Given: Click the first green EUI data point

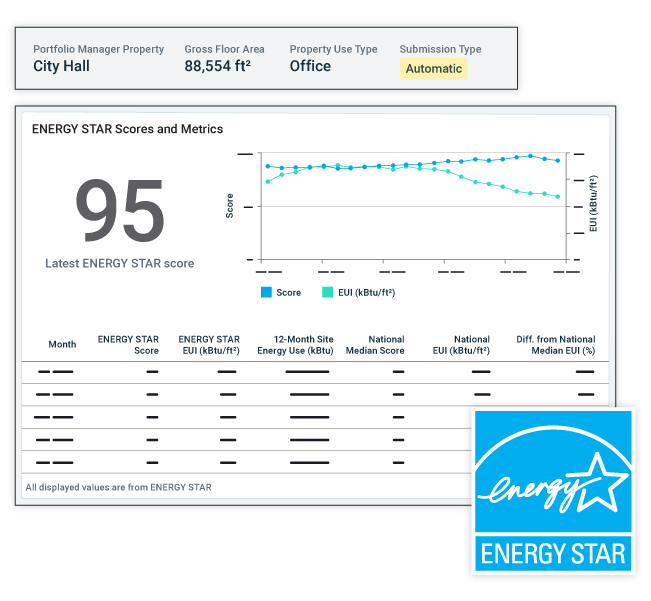Looking at the screenshot, I should pos(268,181).
